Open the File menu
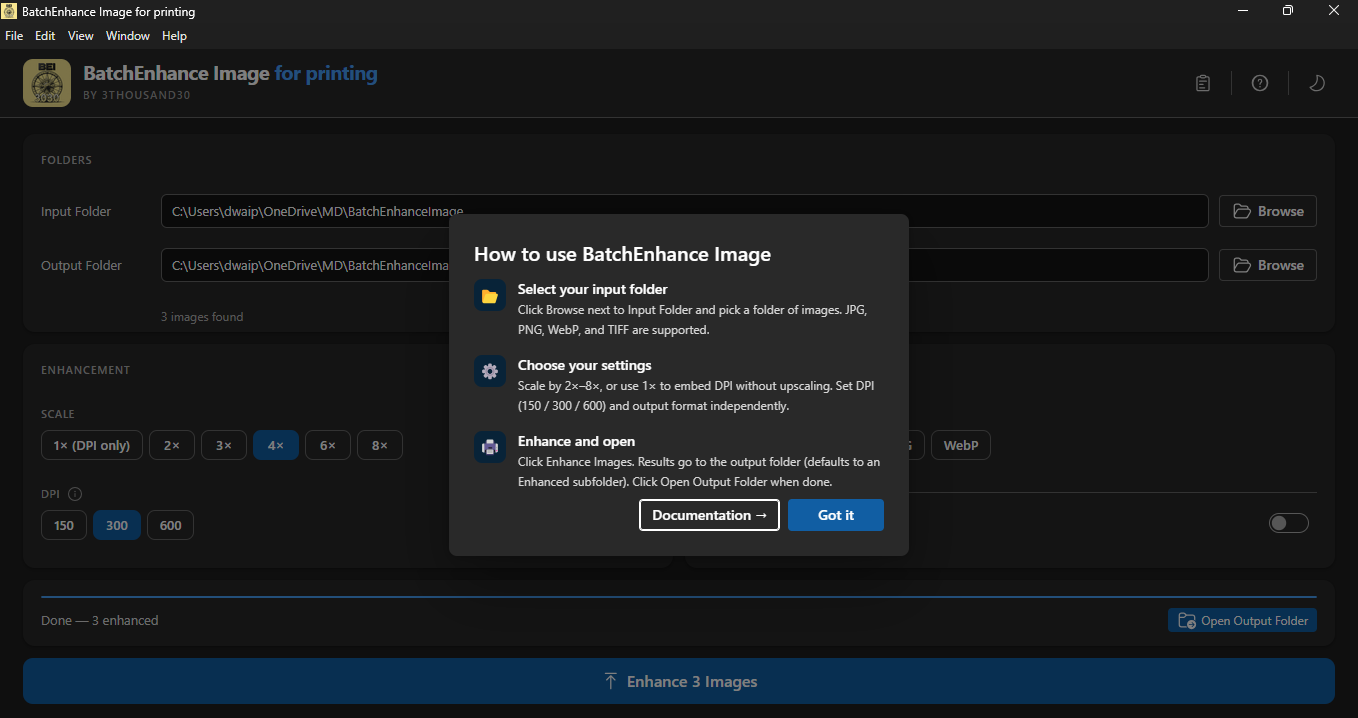 click(x=14, y=36)
